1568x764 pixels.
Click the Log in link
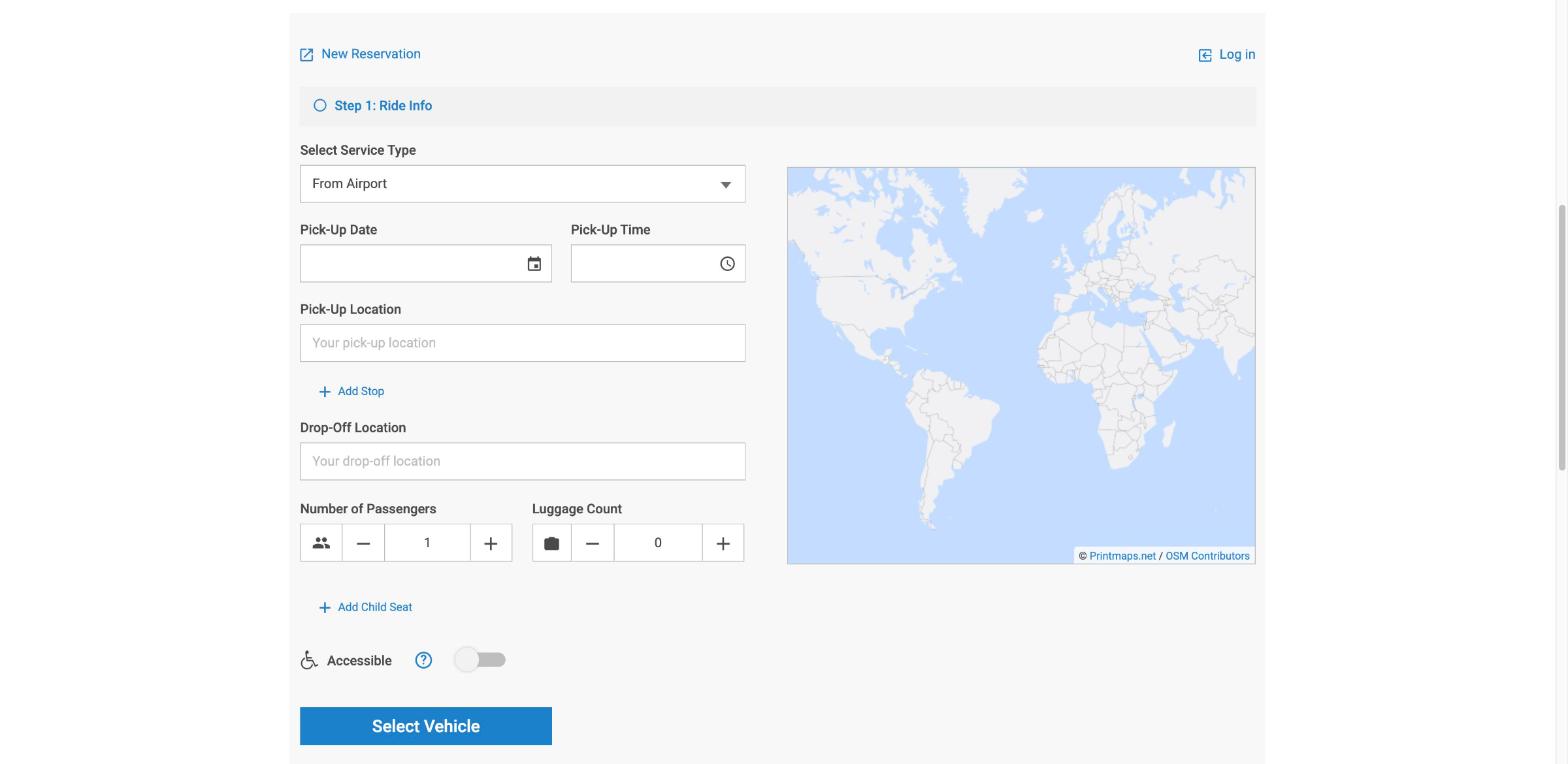(1237, 55)
